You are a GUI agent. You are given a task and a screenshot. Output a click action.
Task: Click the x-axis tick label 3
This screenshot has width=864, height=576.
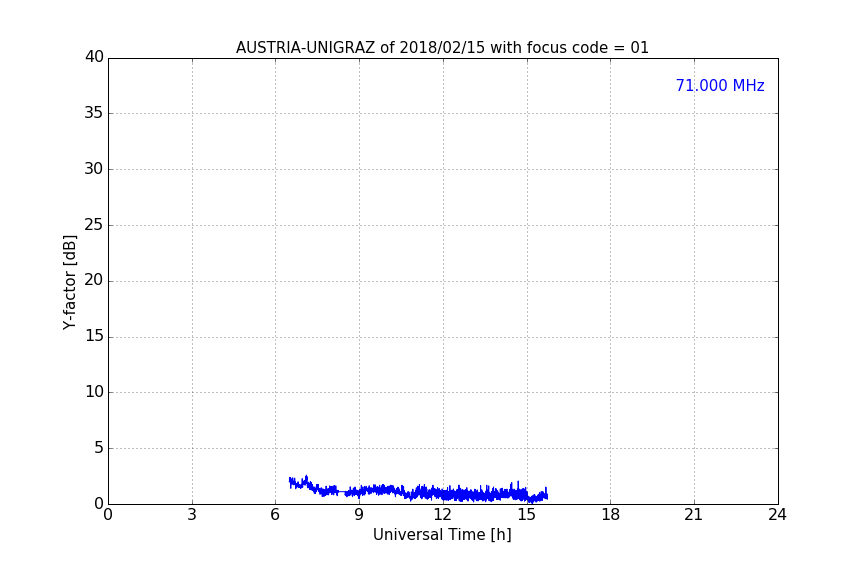192,515
